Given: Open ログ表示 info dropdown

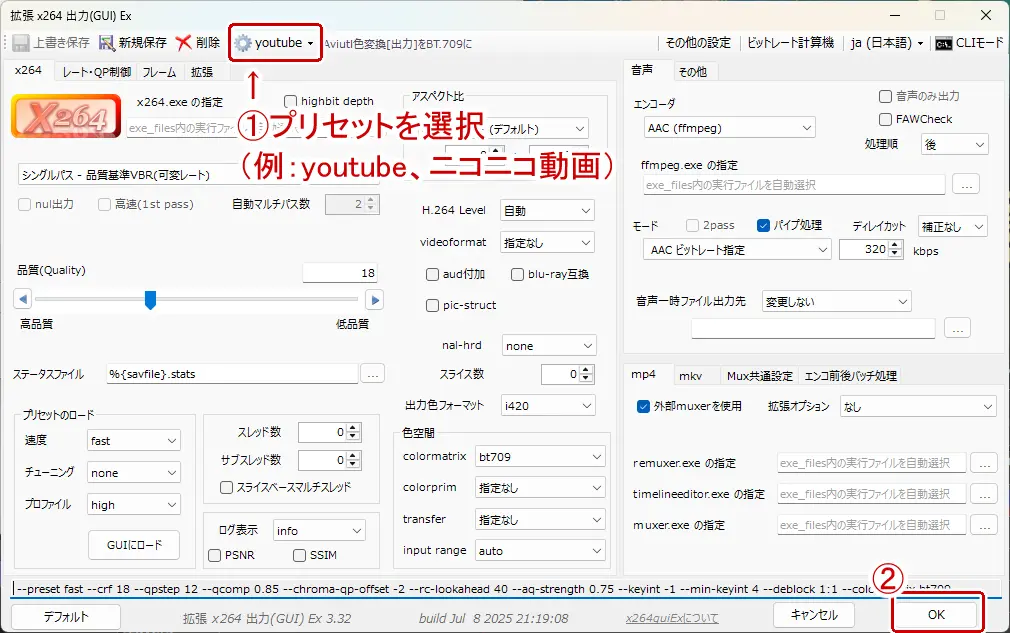Looking at the screenshot, I should pos(319,531).
